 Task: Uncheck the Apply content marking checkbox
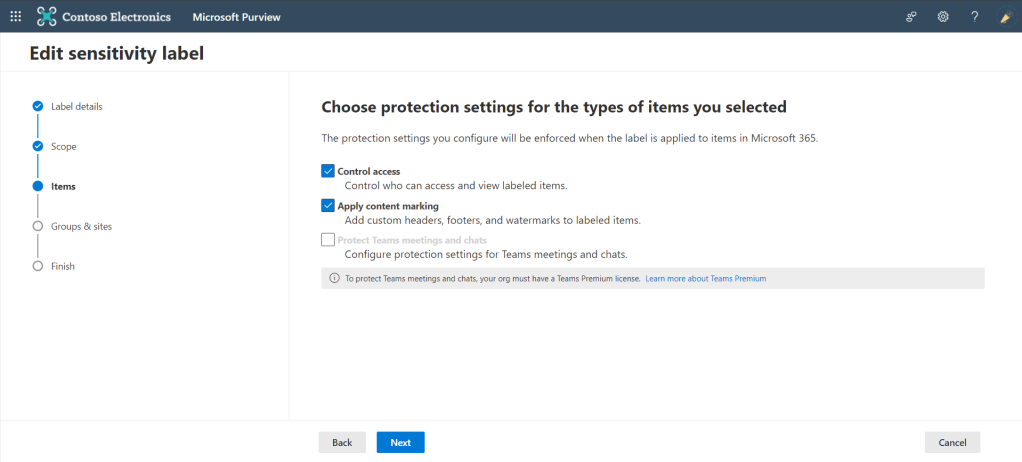pos(328,206)
